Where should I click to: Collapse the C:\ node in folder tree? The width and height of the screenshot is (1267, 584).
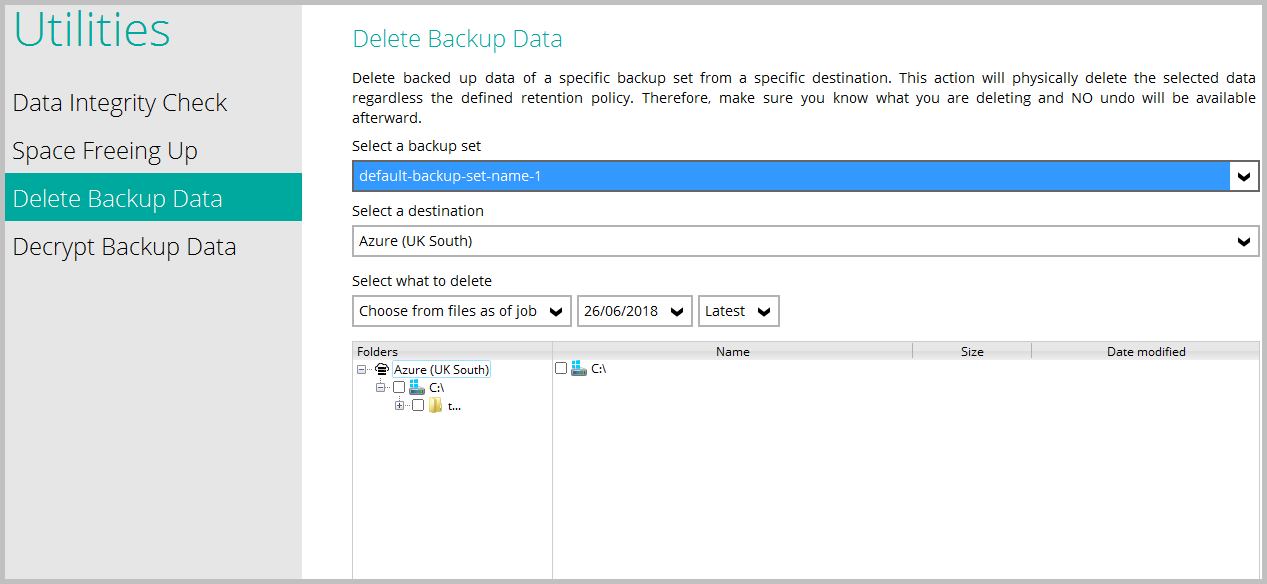point(381,387)
